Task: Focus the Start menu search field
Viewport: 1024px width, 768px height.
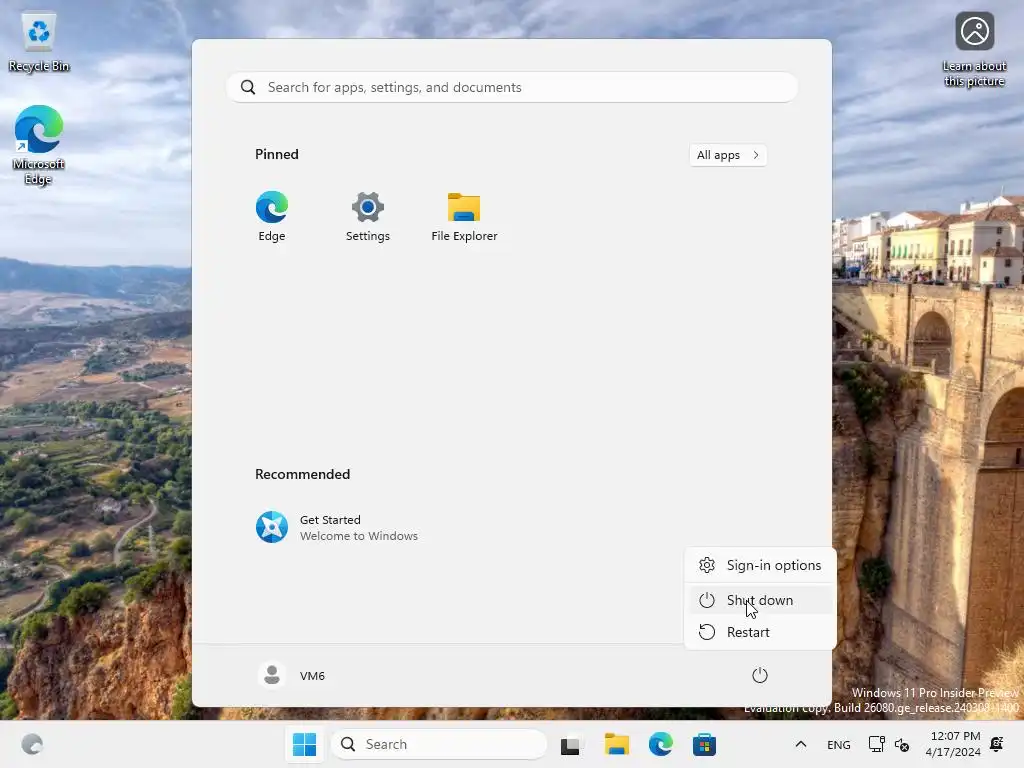Action: (x=512, y=88)
